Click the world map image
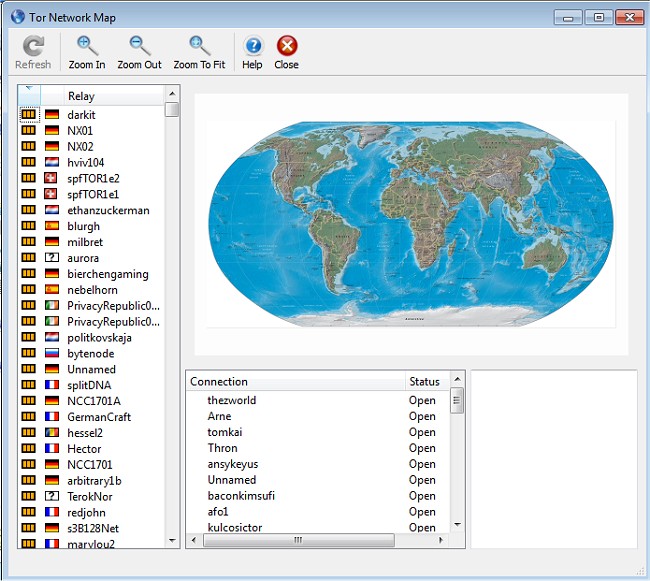 pos(410,223)
